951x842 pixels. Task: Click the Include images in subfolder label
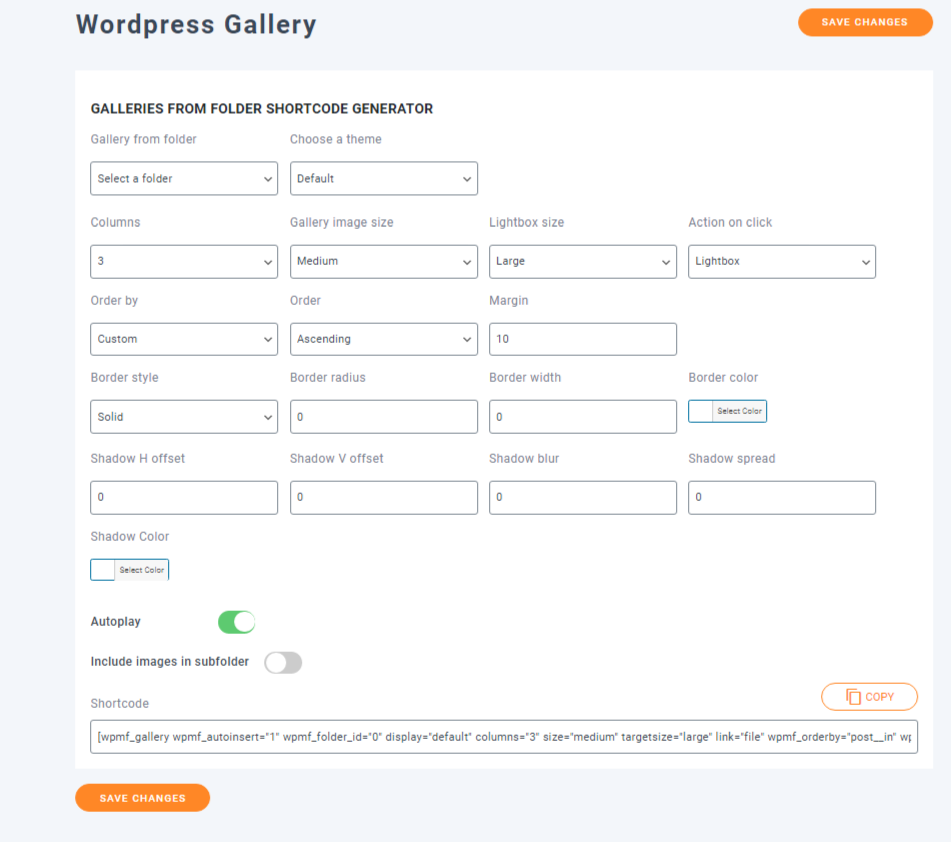[x=170, y=662]
